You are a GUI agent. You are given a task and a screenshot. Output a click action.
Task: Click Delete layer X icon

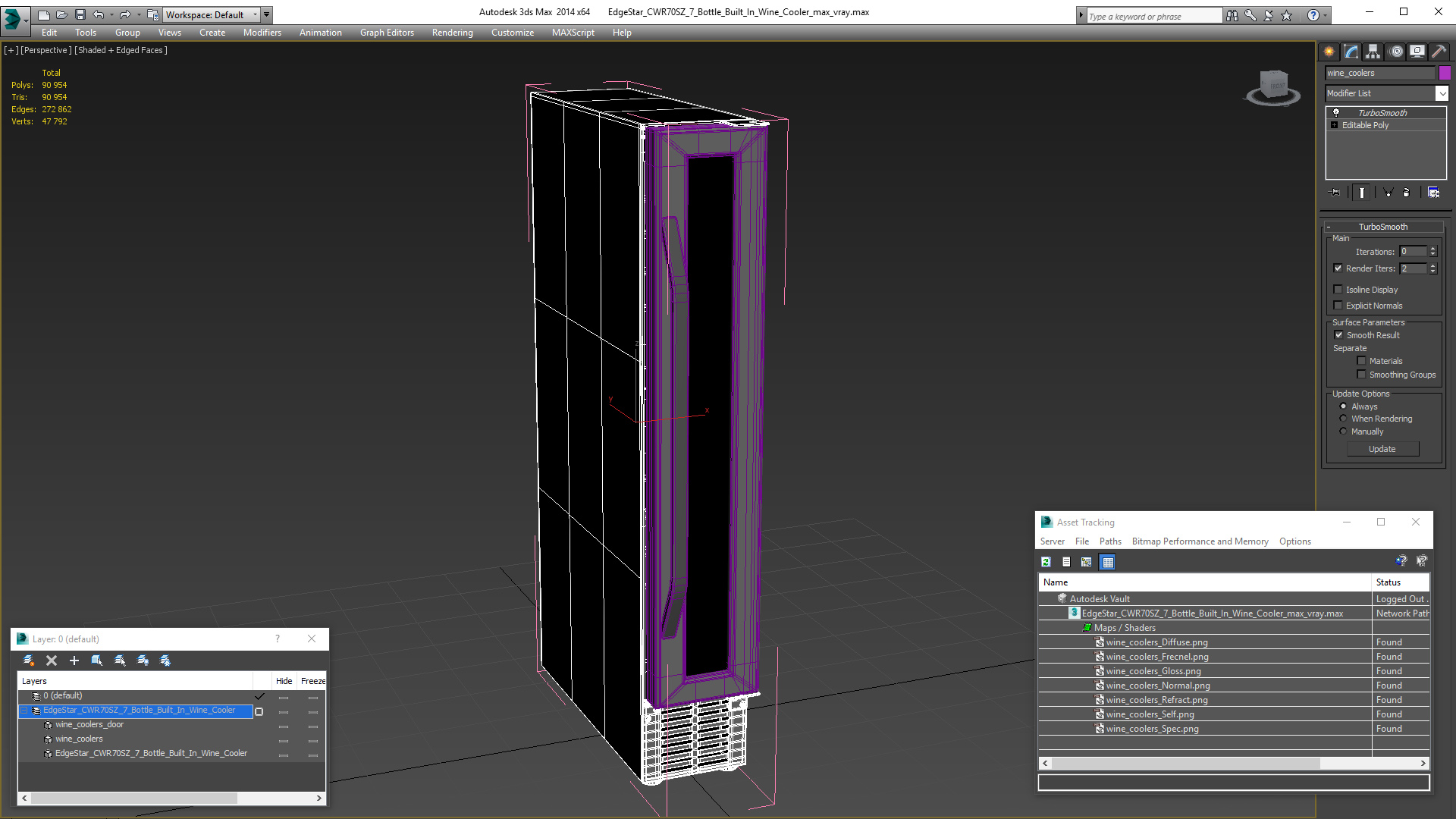pyautogui.click(x=52, y=661)
